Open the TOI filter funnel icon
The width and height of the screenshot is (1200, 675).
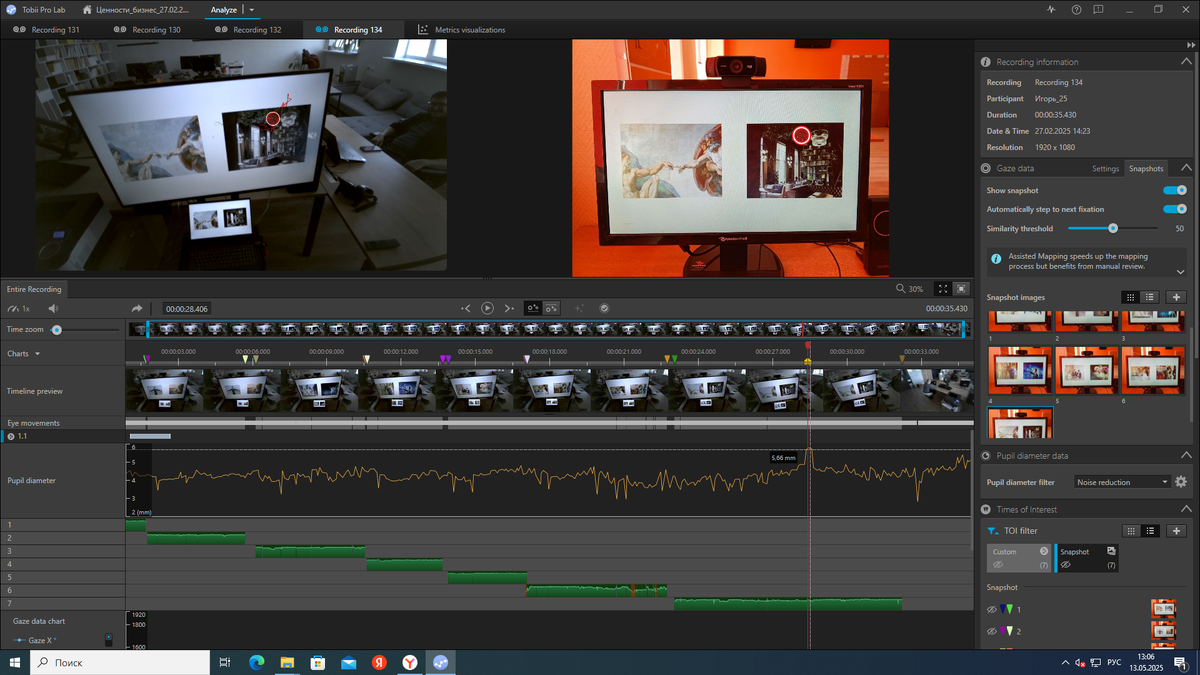pyautogui.click(x=992, y=531)
